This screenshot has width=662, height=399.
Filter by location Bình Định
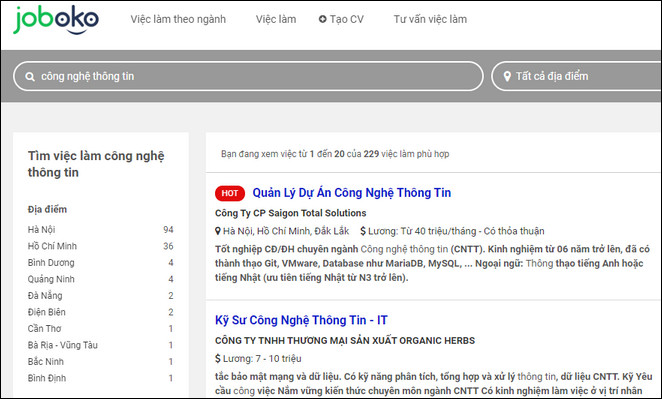click(x=47, y=378)
